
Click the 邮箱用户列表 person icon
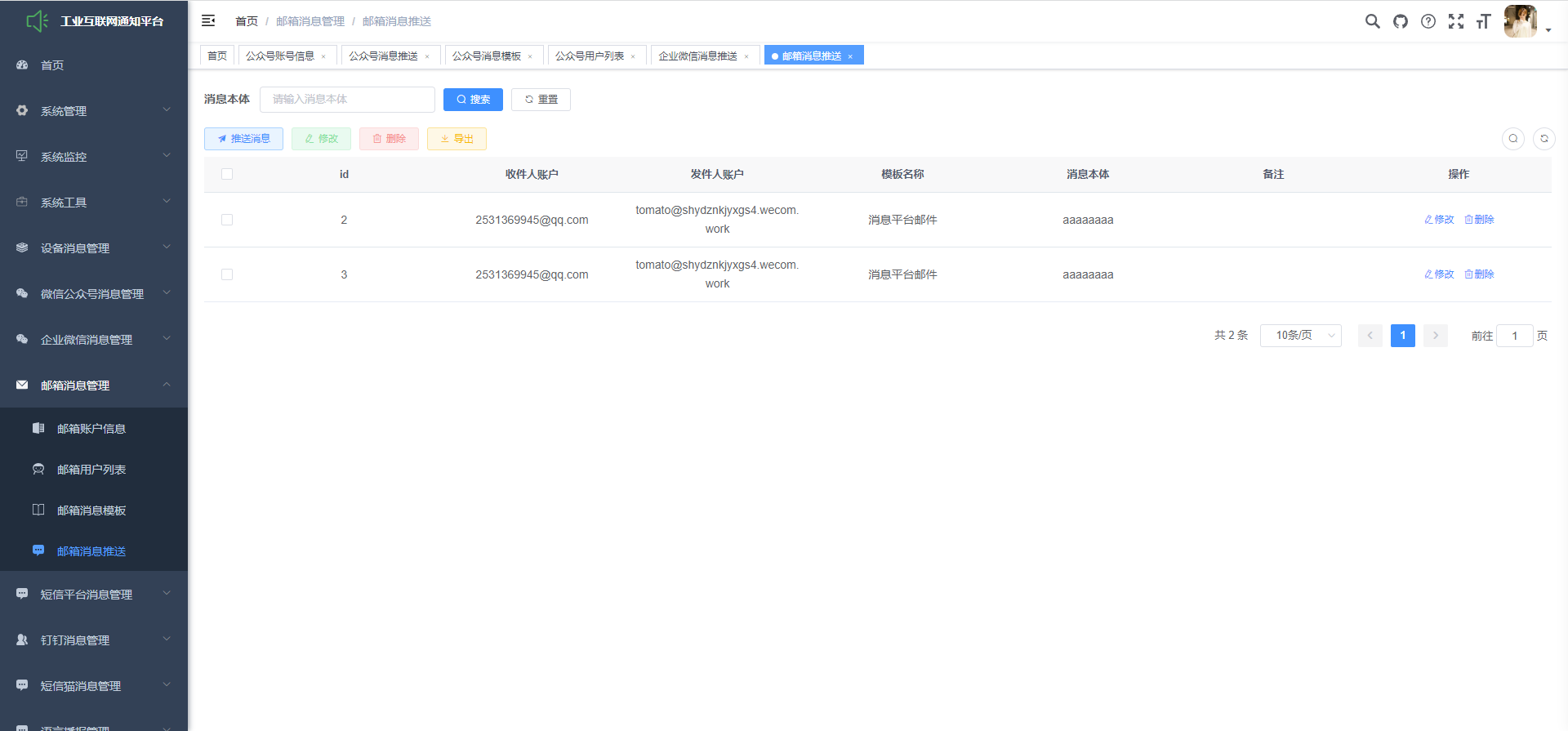click(38, 469)
